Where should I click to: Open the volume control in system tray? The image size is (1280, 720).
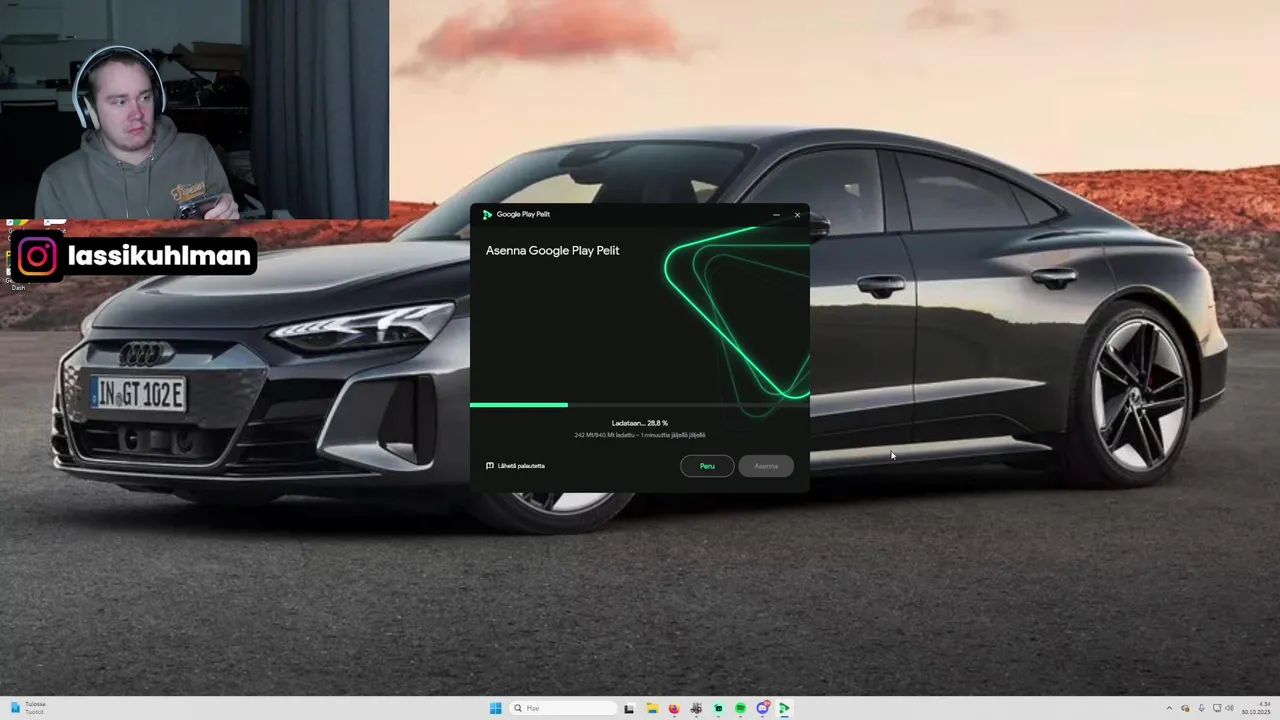[x=1230, y=708]
